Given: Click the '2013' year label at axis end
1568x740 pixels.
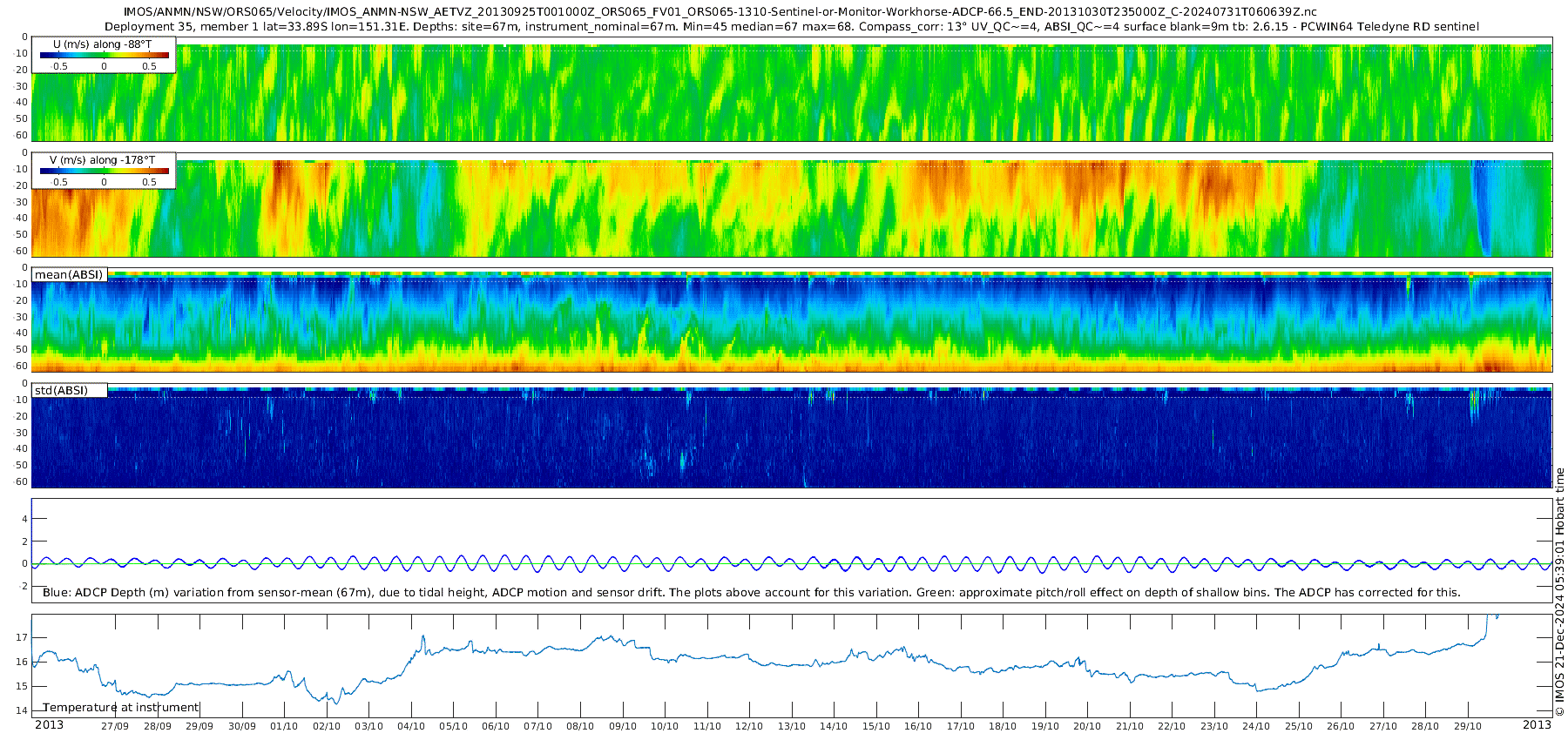Looking at the screenshot, I should [x=1537, y=724].
